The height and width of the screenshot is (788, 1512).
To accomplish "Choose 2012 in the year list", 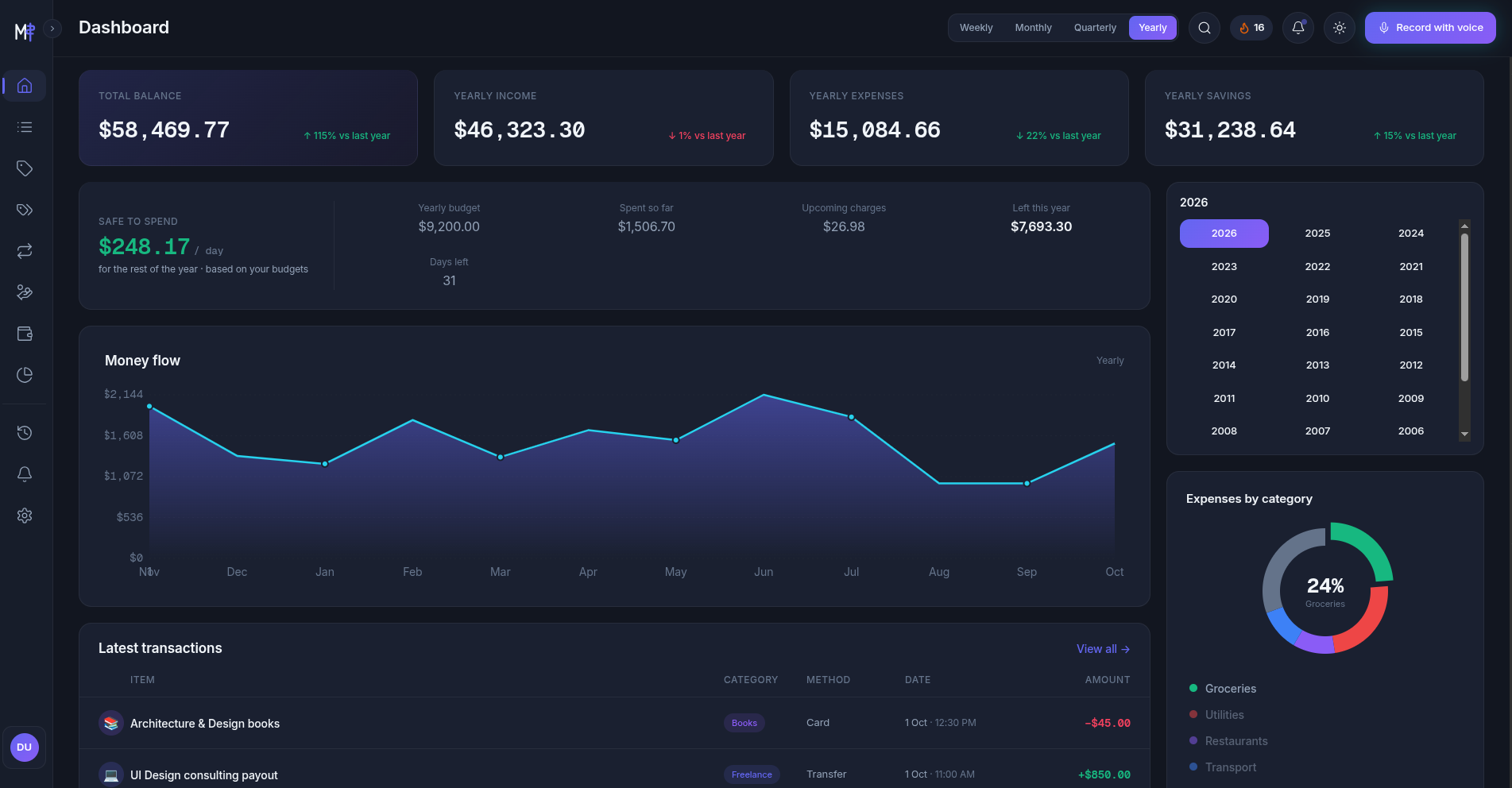I will pyautogui.click(x=1411, y=365).
